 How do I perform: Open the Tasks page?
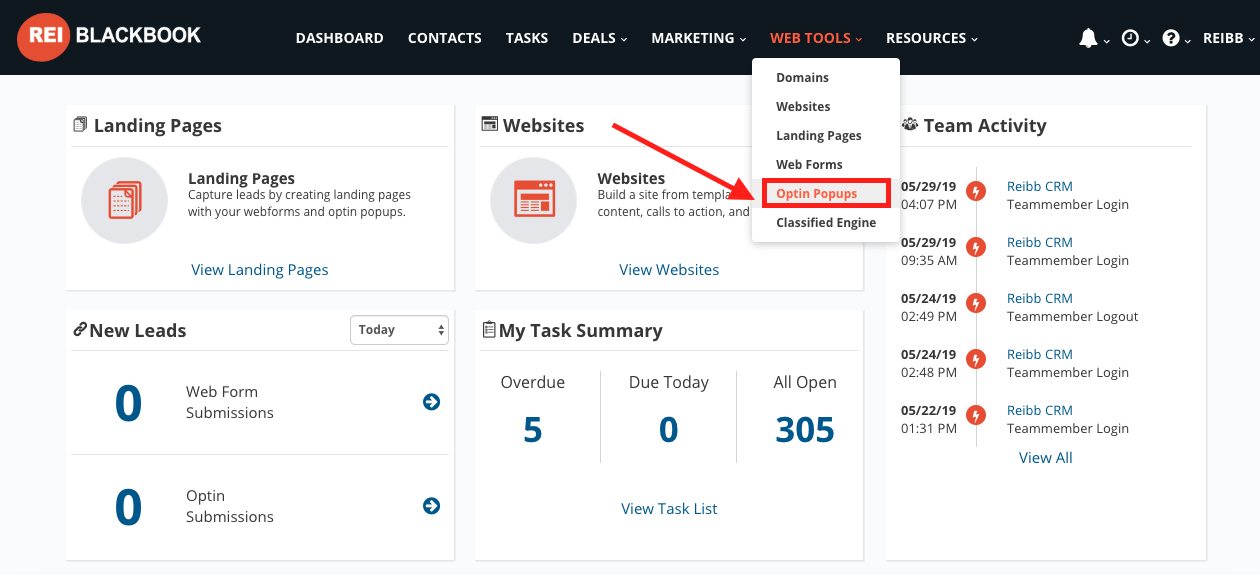[x=527, y=38]
